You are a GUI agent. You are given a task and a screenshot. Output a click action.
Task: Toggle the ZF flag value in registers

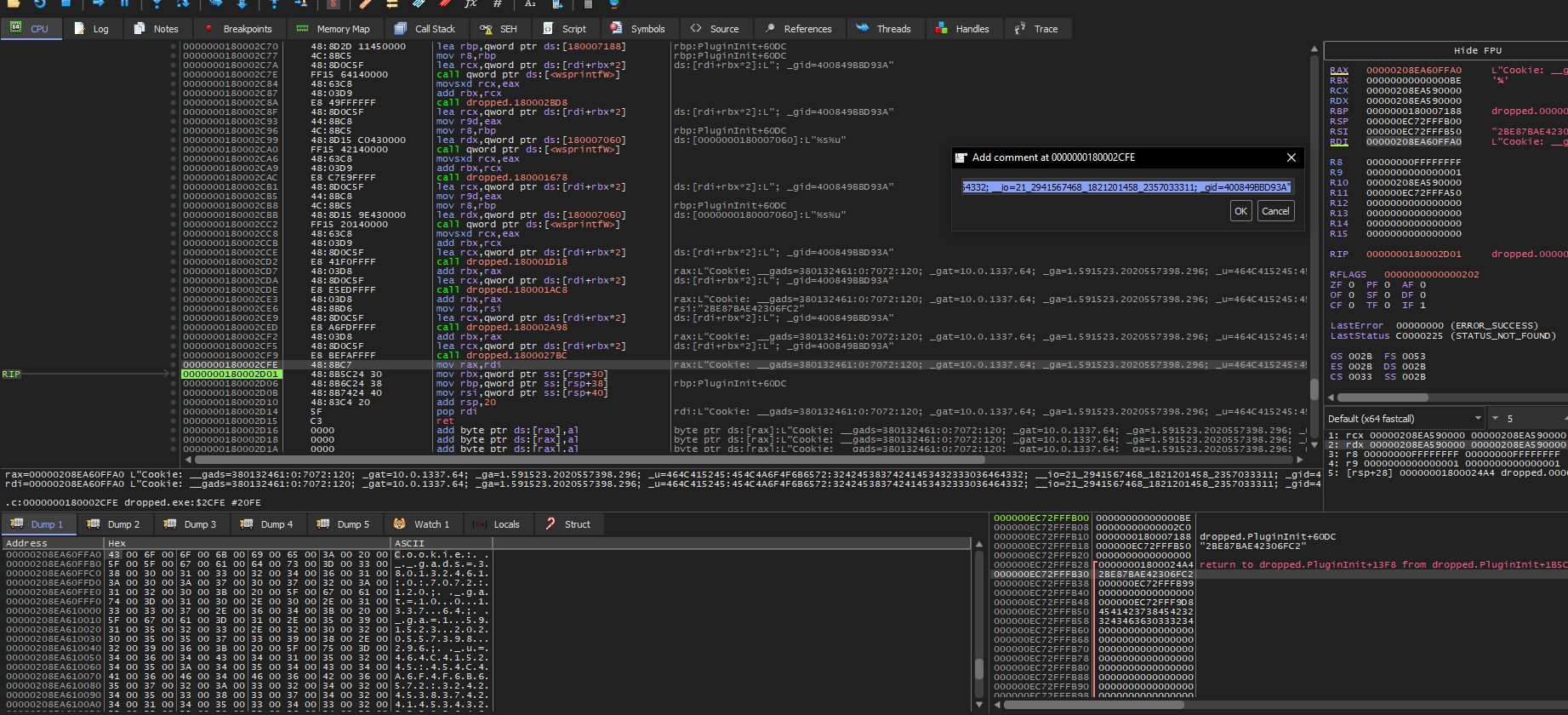(1351, 285)
